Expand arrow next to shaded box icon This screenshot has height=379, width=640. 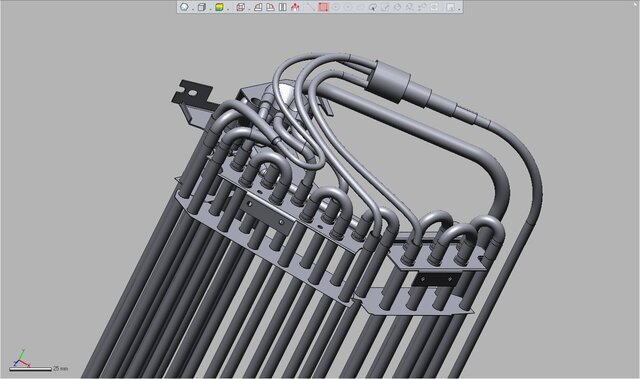(x=210, y=9)
